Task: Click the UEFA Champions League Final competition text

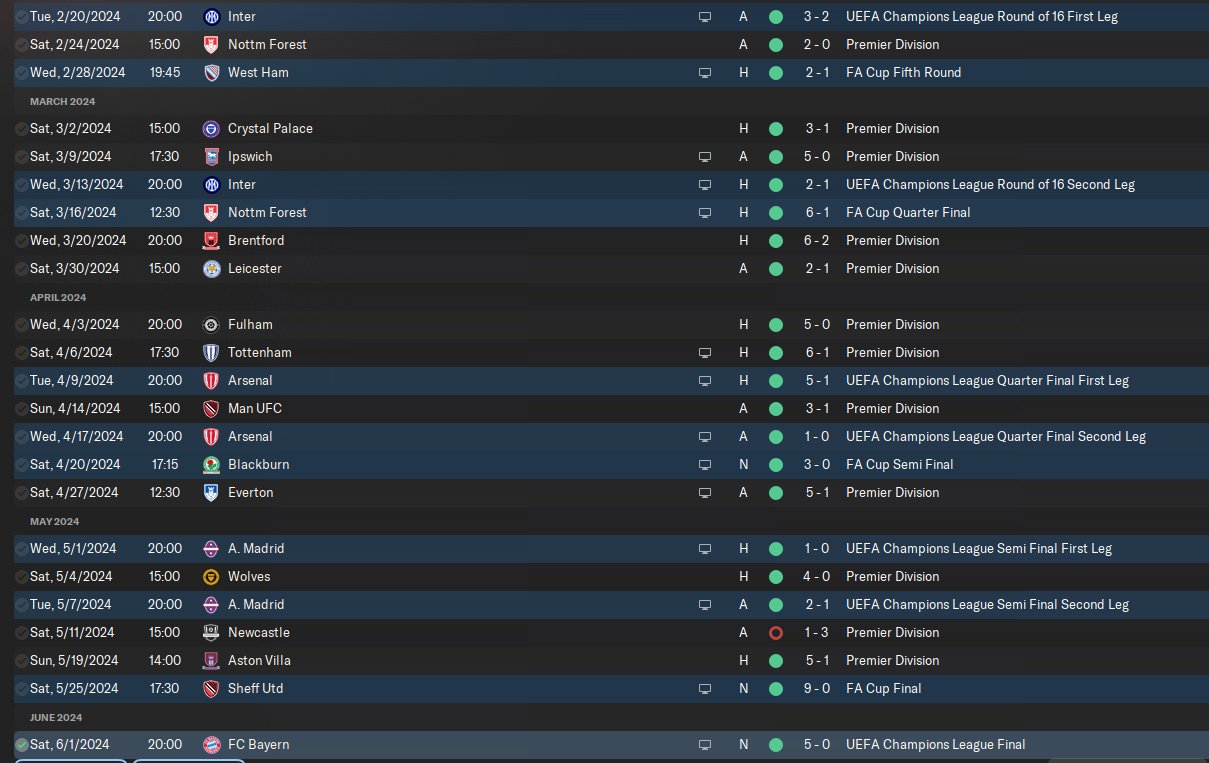Action: 935,744
